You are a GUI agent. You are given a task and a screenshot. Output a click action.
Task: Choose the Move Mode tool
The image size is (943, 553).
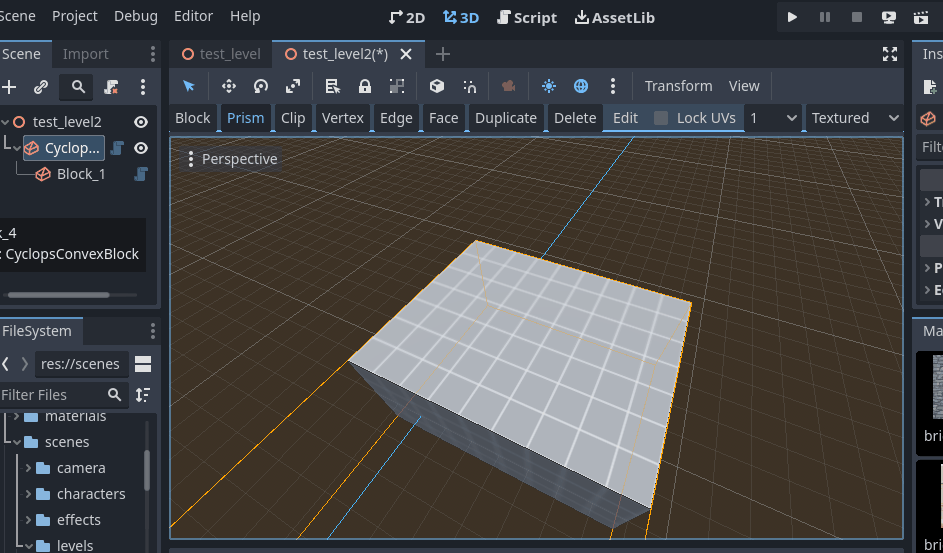pos(229,86)
